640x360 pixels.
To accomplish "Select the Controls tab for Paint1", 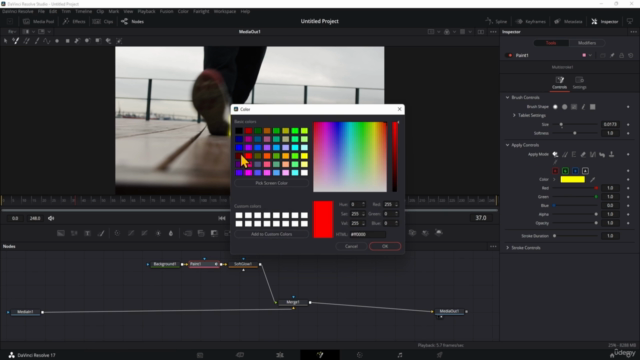I will [560, 82].
